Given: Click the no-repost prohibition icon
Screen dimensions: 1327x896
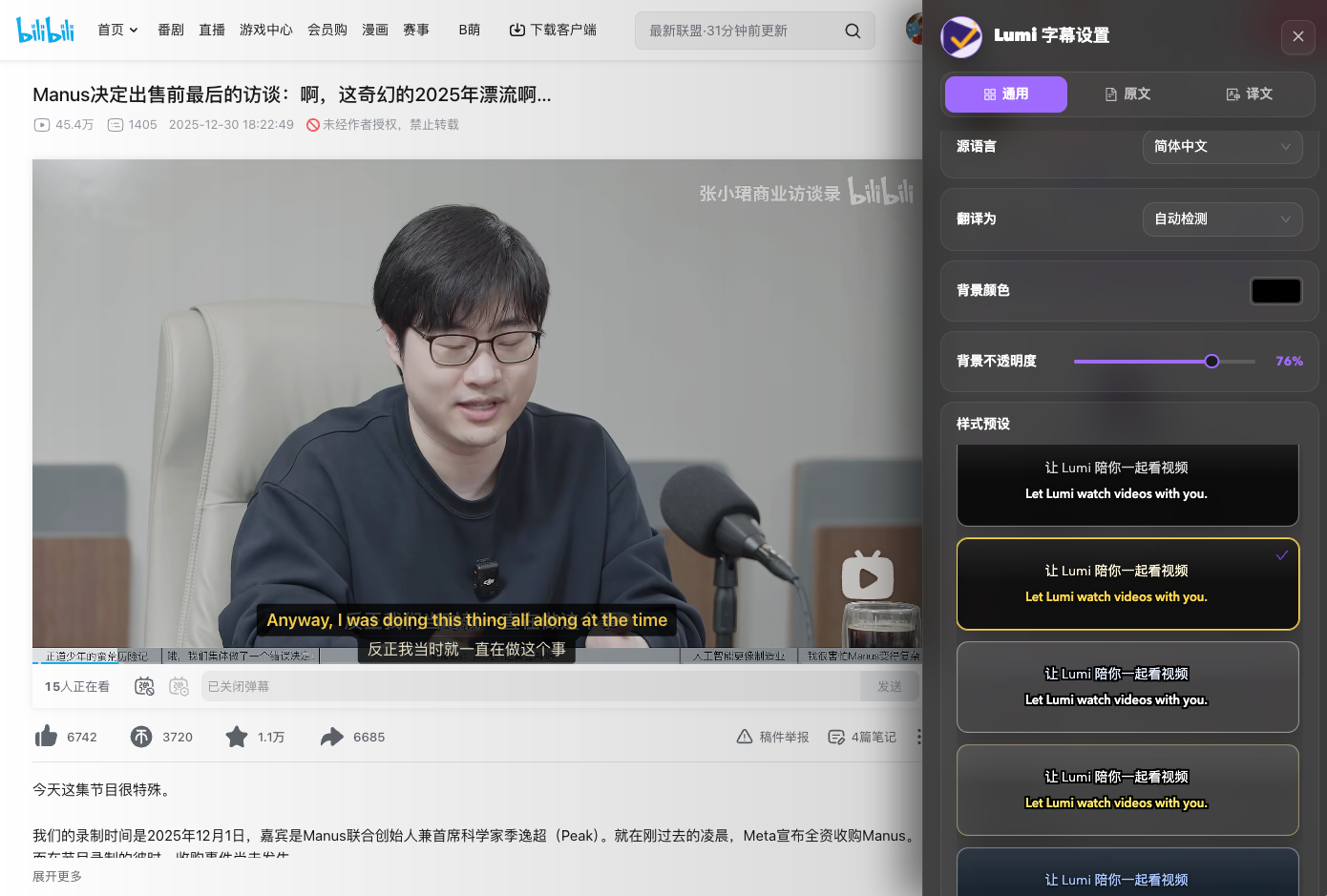Looking at the screenshot, I should point(312,125).
